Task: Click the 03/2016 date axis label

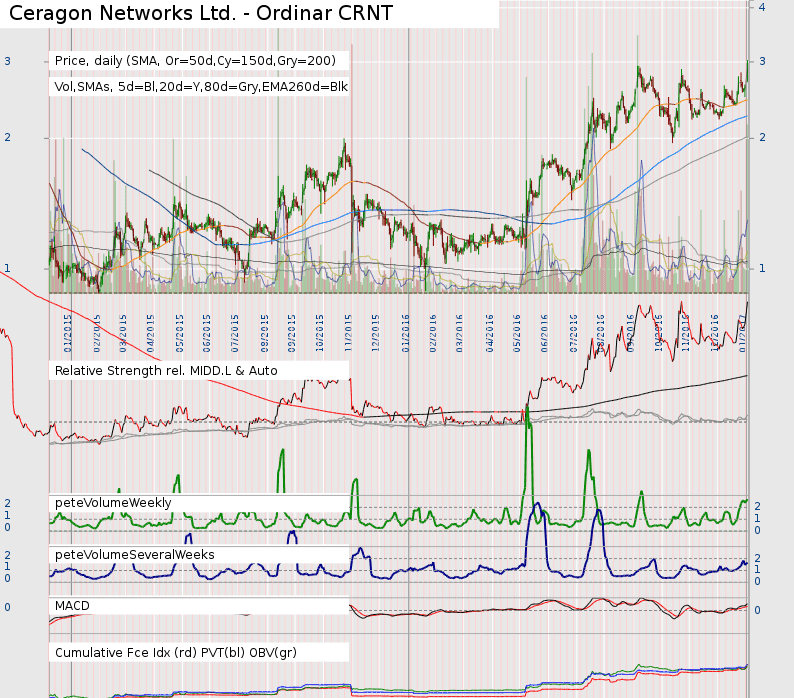Action: 459,333
